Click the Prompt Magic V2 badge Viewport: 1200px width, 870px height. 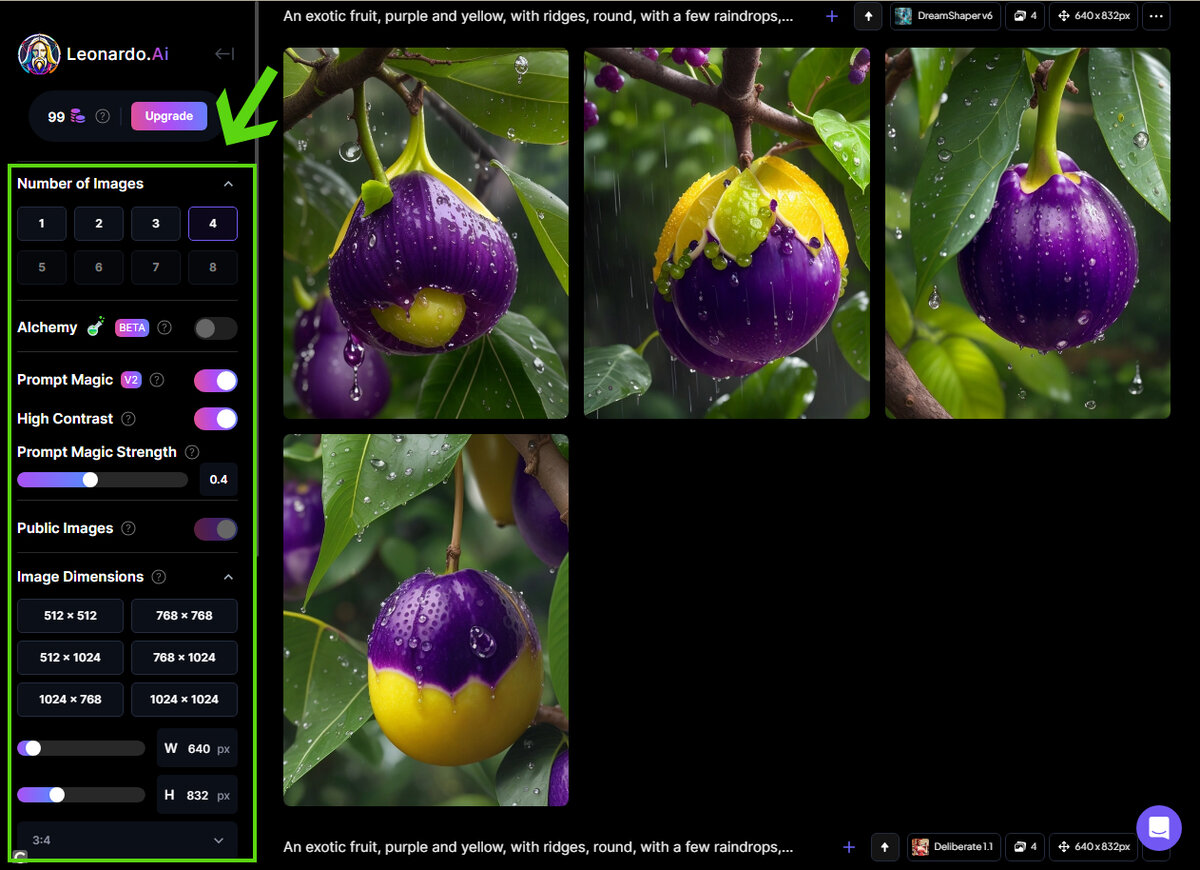(131, 380)
